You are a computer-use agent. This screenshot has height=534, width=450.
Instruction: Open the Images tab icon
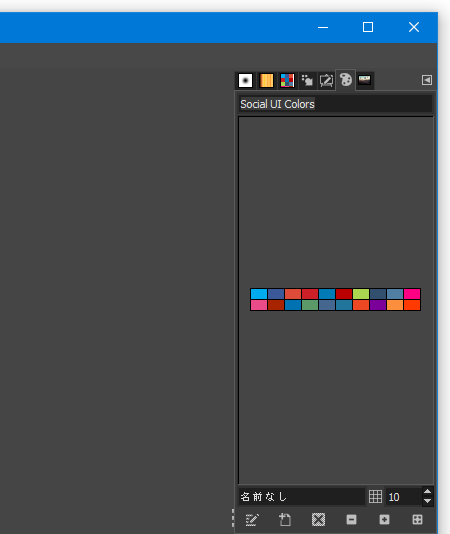364,81
